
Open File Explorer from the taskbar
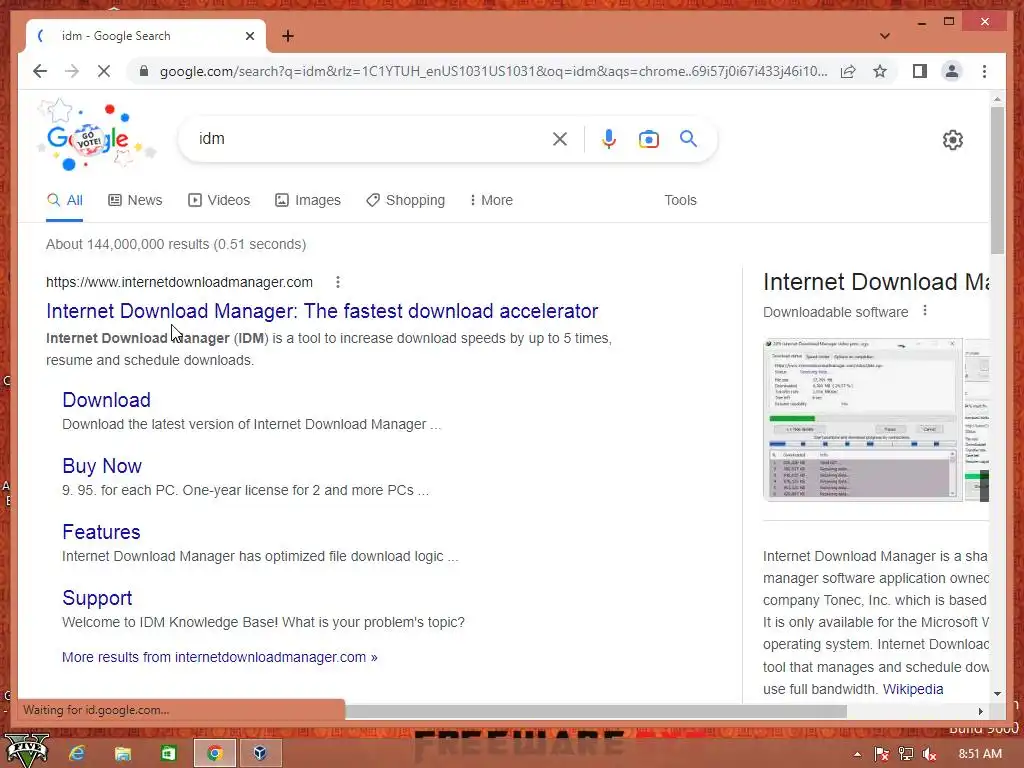point(123,753)
